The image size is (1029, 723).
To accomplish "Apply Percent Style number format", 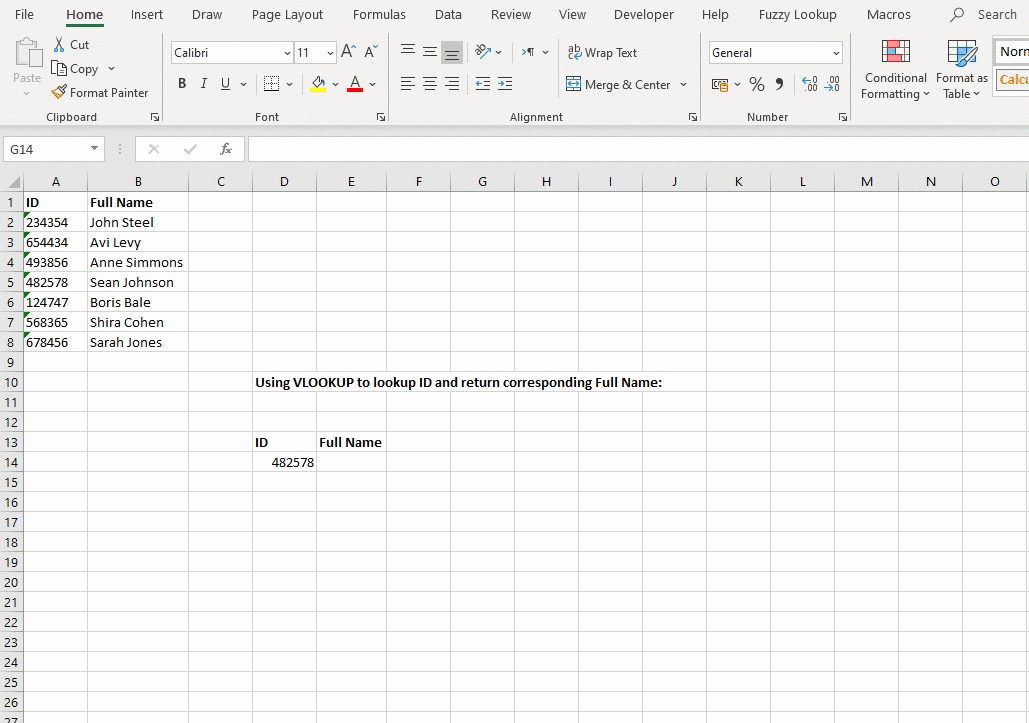I will coord(757,85).
